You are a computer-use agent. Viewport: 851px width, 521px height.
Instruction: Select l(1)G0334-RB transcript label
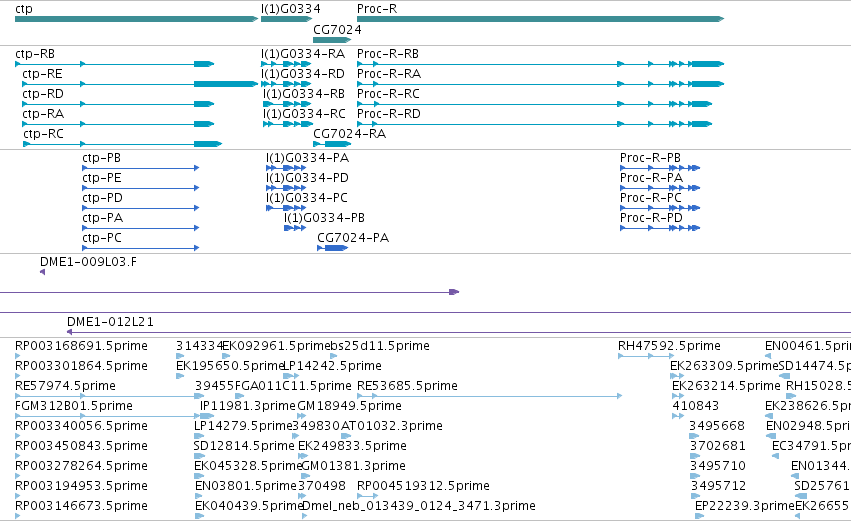[x=304, y=94]
